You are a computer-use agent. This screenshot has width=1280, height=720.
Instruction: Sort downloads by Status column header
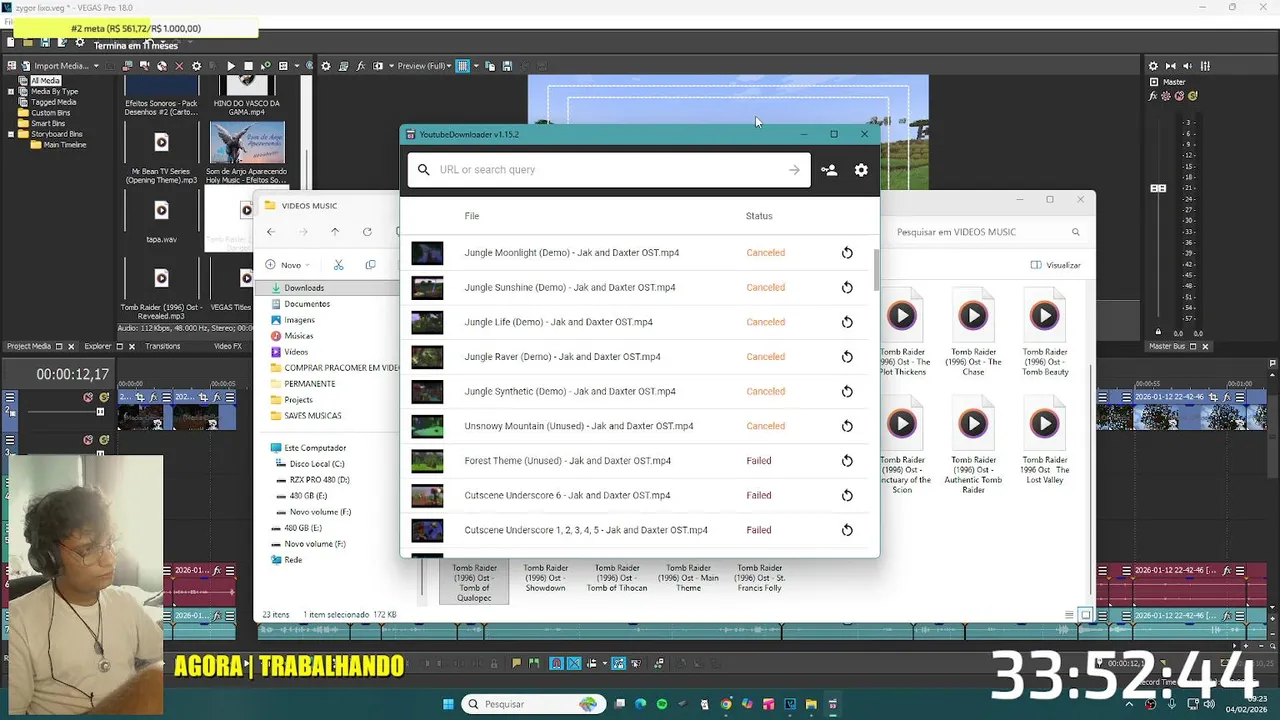(758, 216)
